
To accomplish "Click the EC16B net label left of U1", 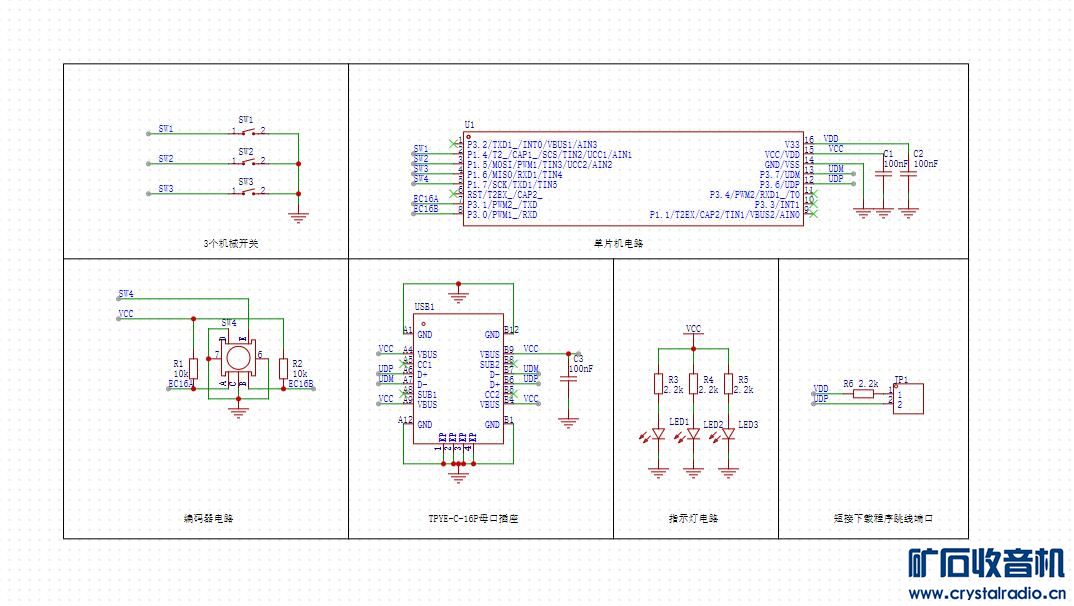I will pos(426,209).
